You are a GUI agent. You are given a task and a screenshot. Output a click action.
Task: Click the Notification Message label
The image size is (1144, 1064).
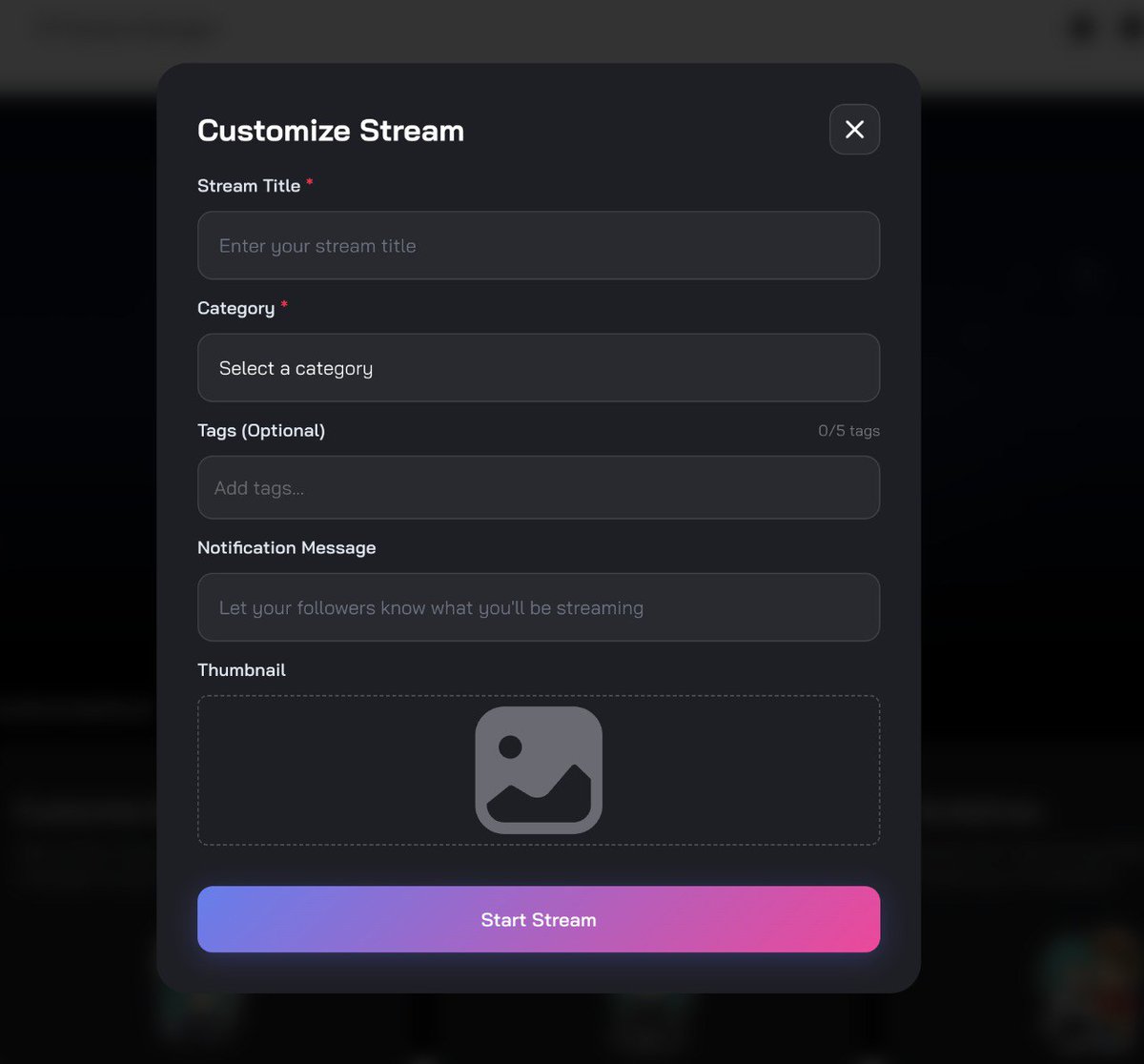pyautogui.click(x=287, y=547)
